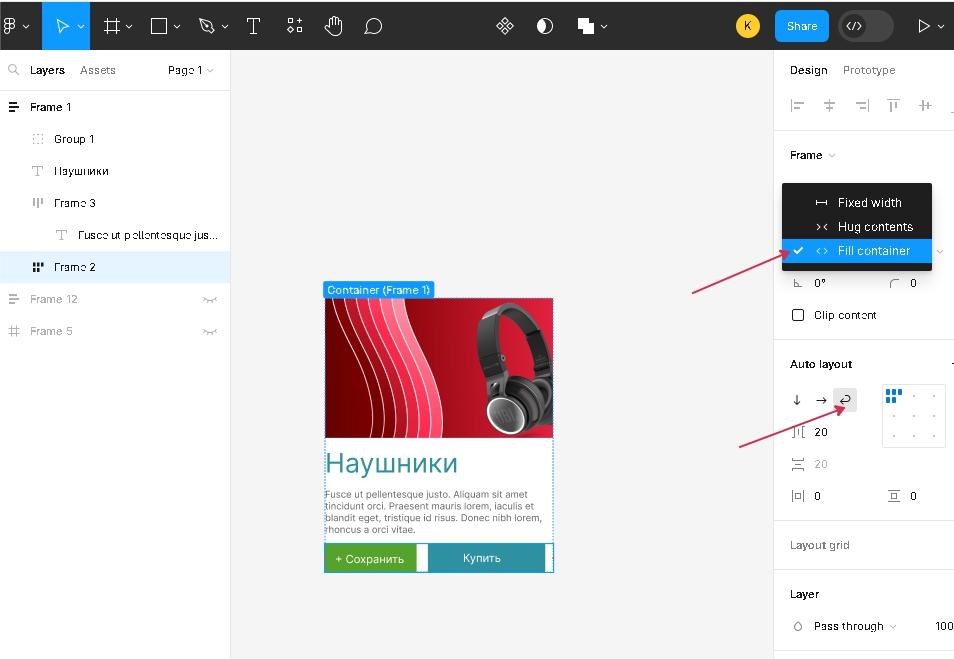Open the Page 1 dropdown

coord(190,70)
